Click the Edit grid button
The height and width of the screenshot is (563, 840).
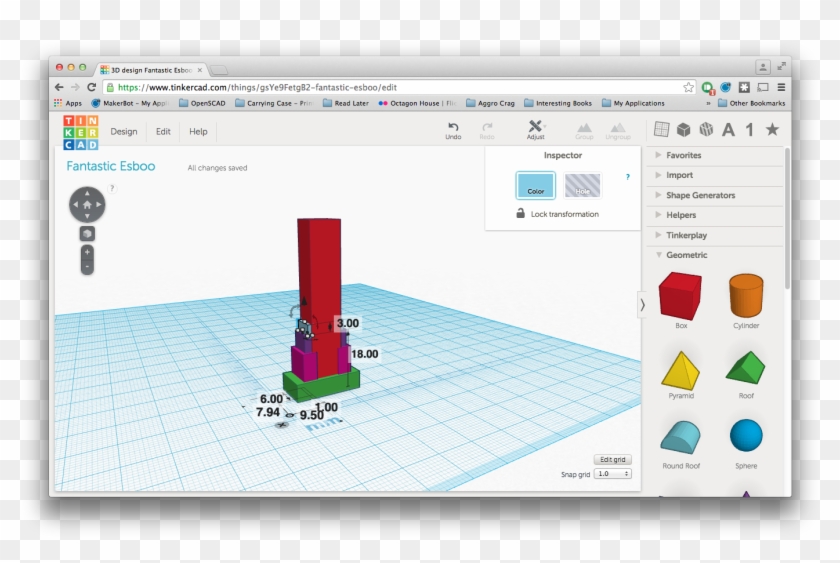coord(612,460)
